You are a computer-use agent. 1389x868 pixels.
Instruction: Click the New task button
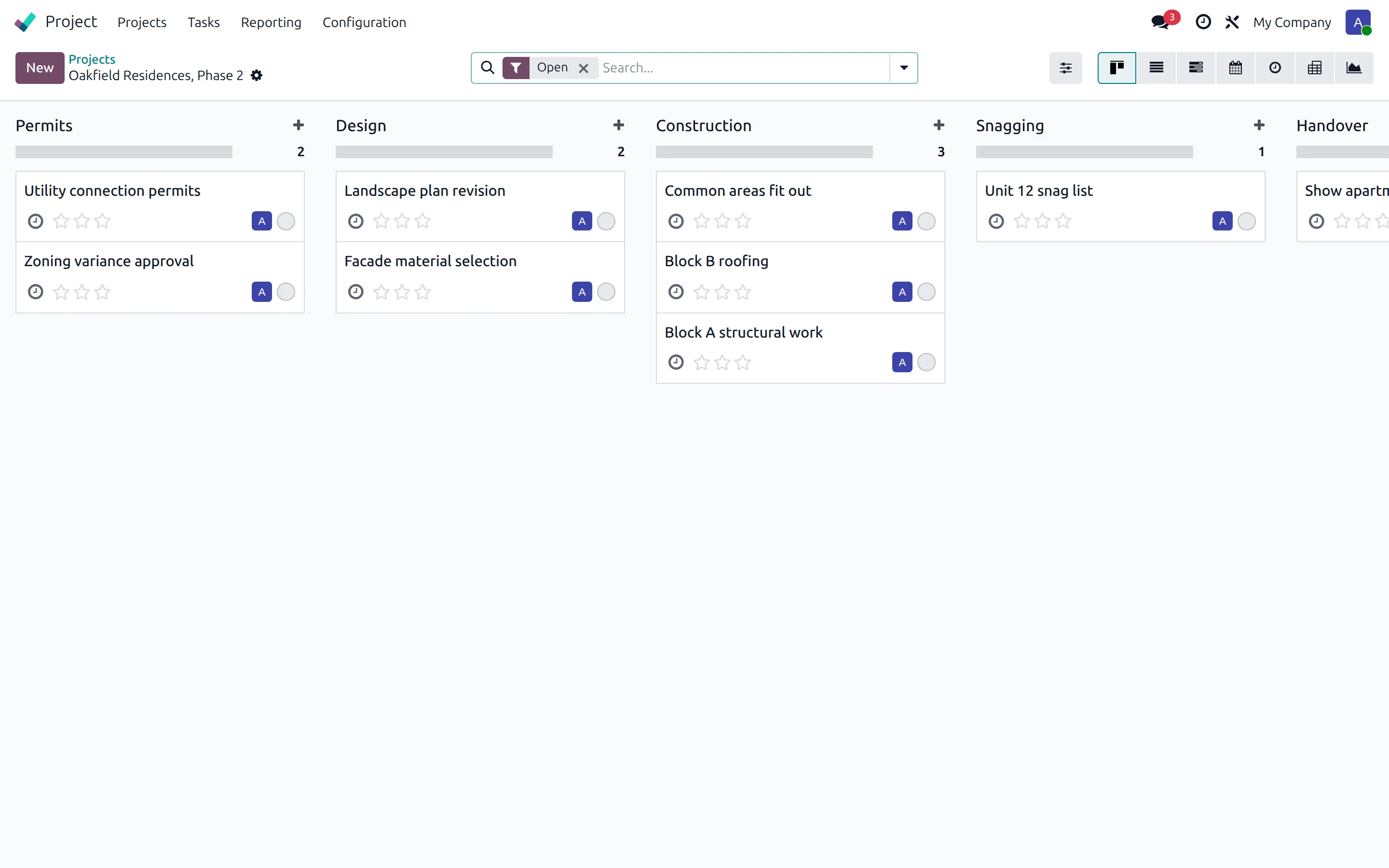point(40,68)
